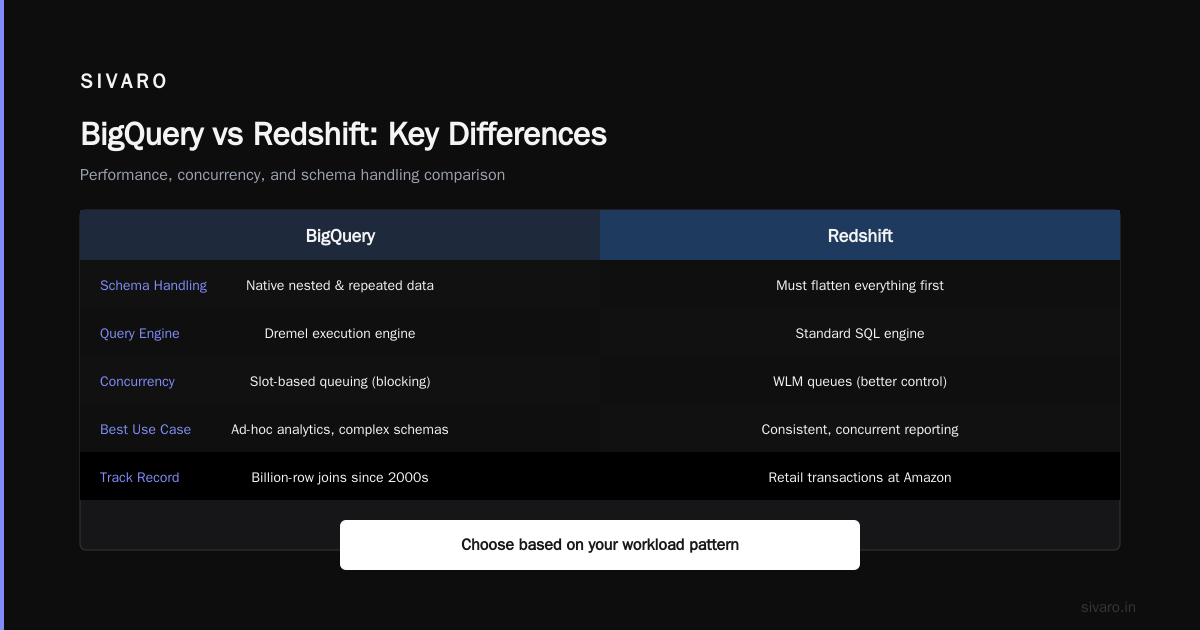Image resolution: width=1200 pixels, height=630 pixels.
Task: Click the Concurrency row label
Action: (137, 381)
